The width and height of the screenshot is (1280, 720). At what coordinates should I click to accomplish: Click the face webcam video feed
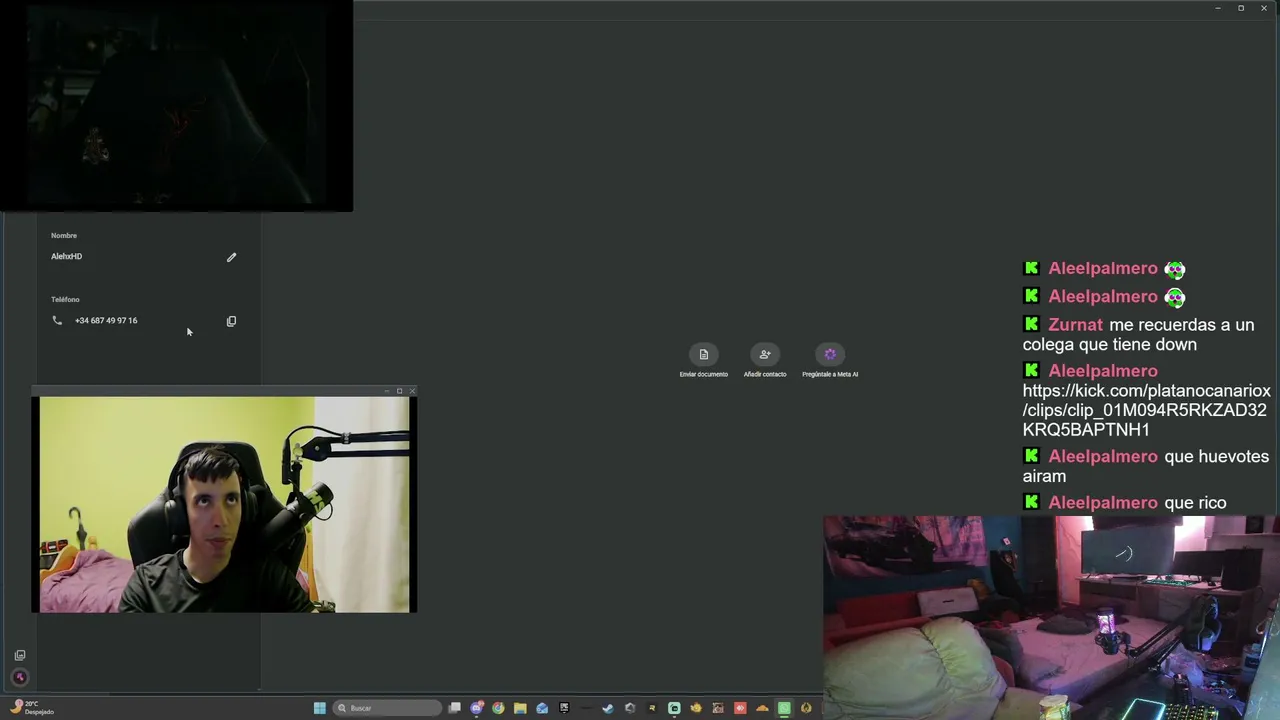(x=224, y=504)
